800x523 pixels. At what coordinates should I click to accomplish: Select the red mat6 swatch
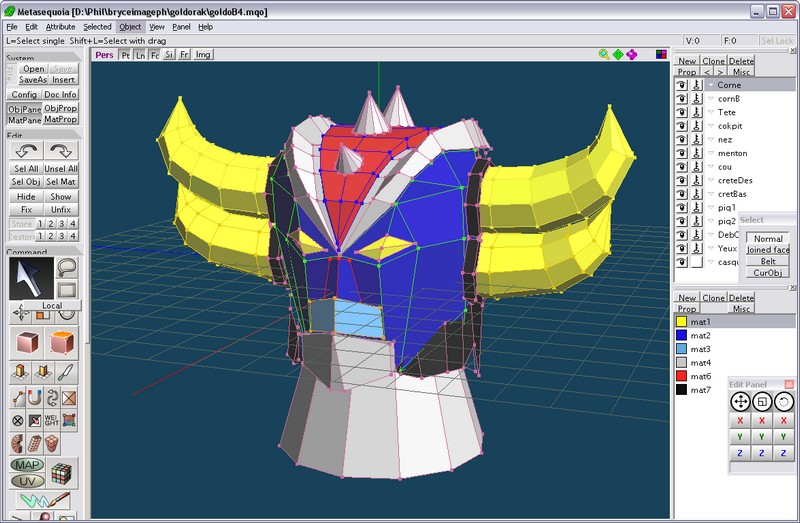pyautogui.click(x=682, y=376)
